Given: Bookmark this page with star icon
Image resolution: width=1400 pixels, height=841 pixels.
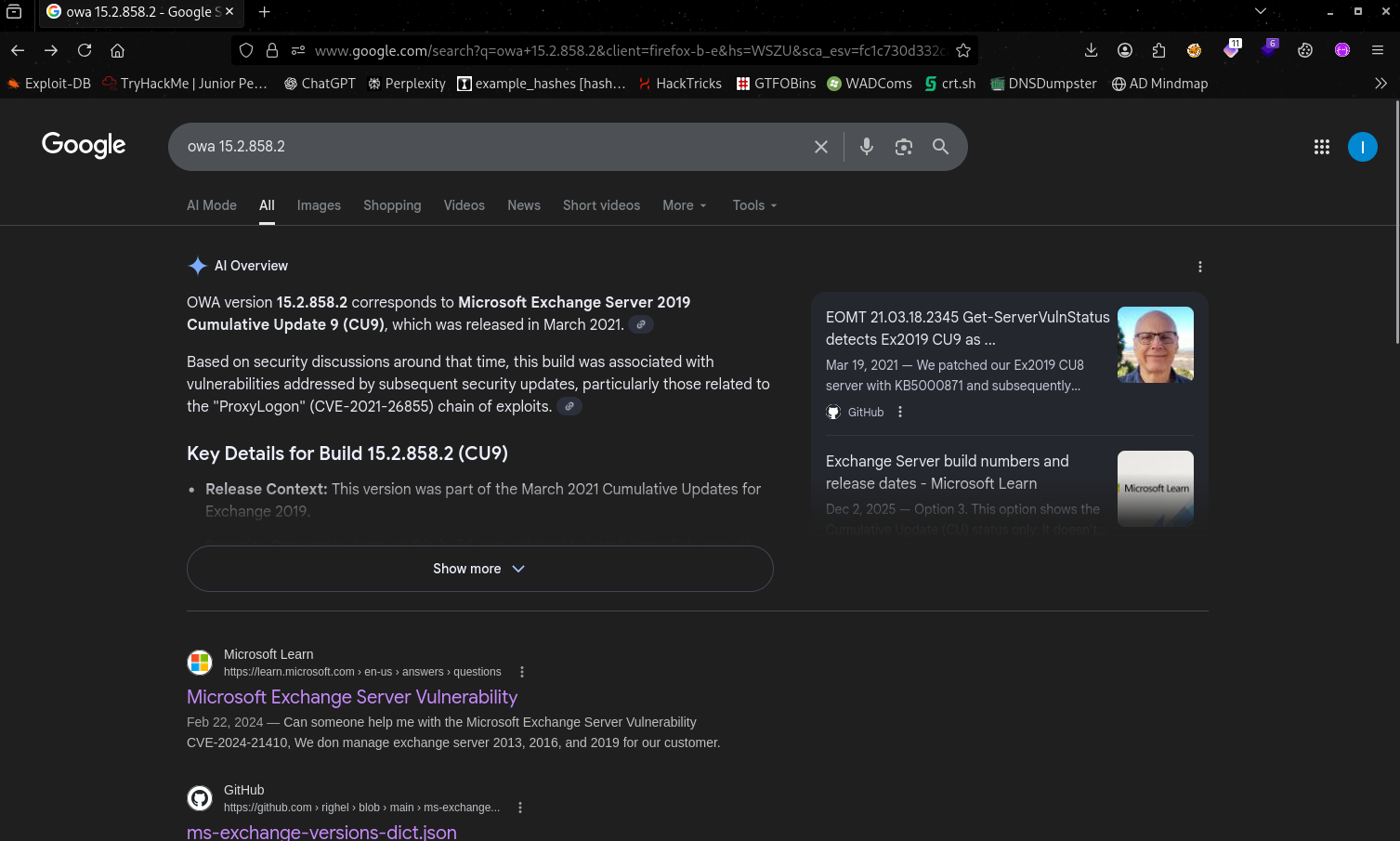Looking at the screenshot, I should pos(963,50).
